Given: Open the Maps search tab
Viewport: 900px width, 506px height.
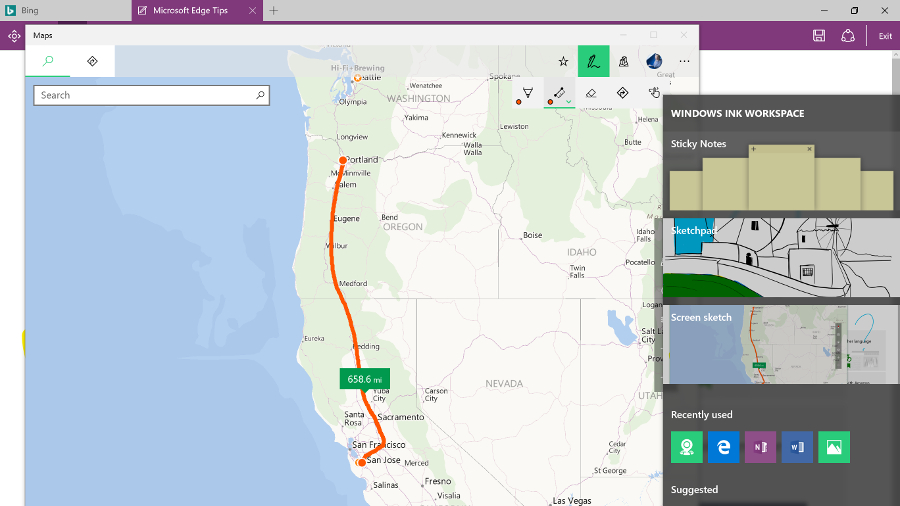Looking at the screenshot, I should 48,61.
